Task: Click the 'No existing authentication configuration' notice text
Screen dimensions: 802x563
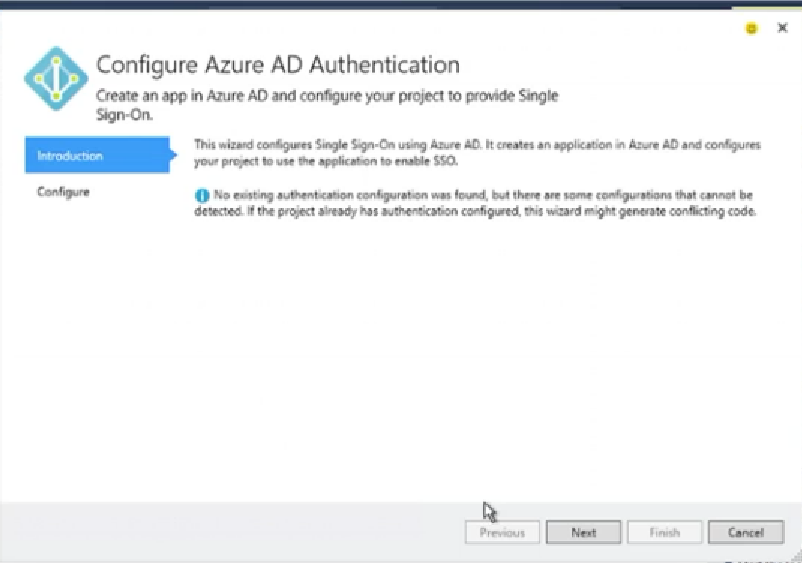Action: pos(480,204)
